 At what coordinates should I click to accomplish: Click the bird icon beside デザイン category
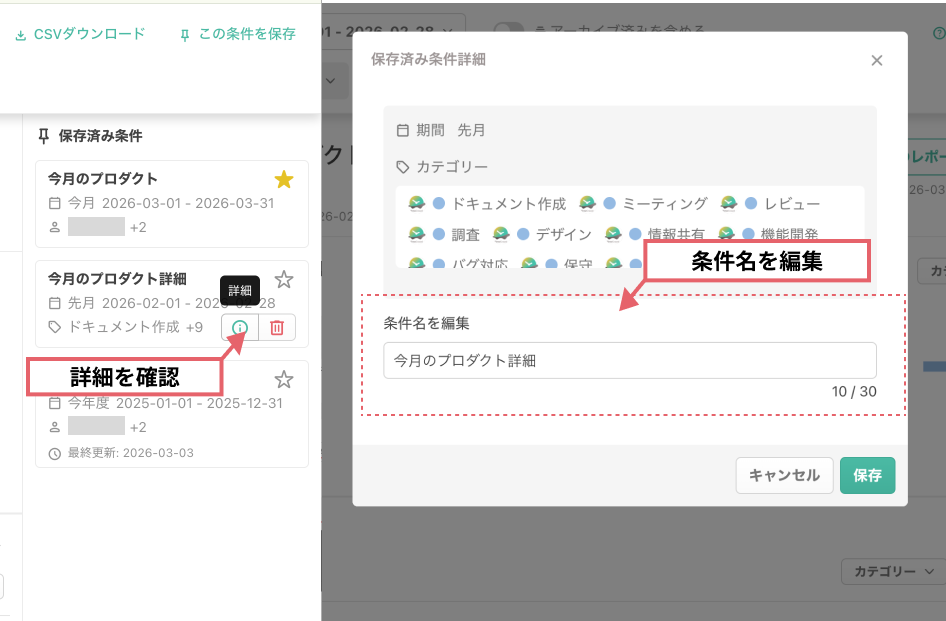[503, 232]
